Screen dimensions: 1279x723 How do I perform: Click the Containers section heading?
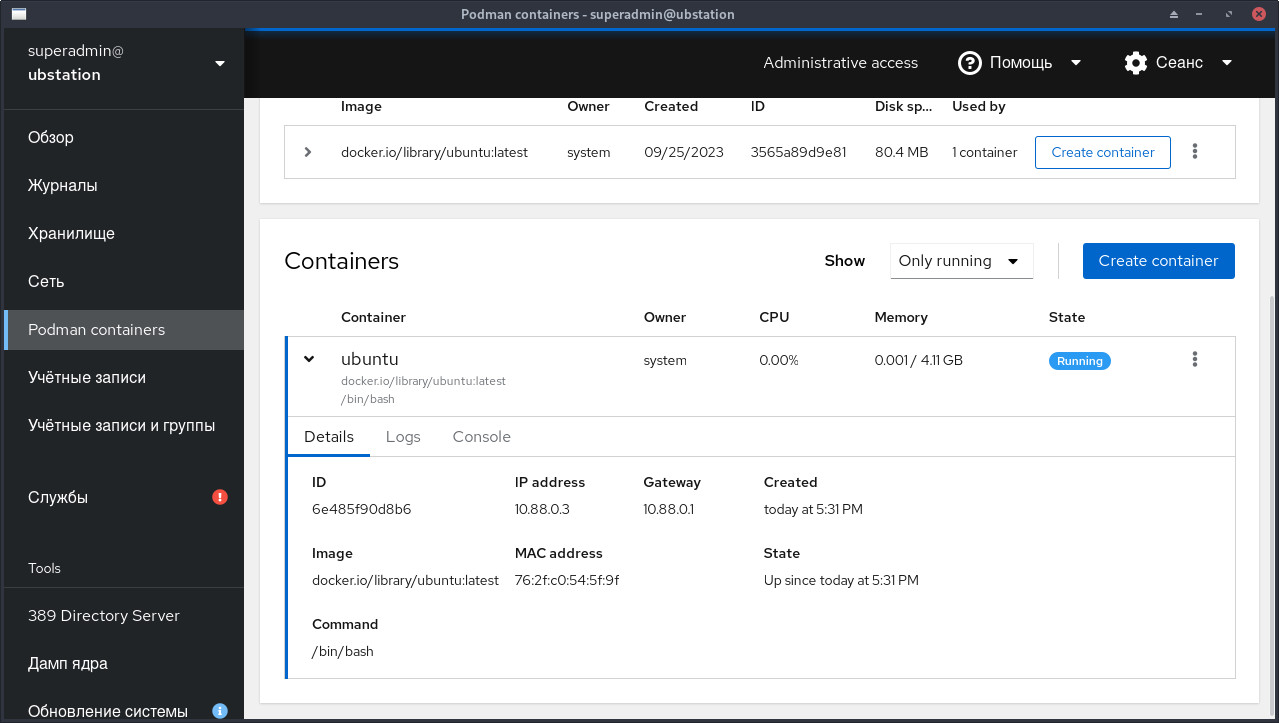341,261
